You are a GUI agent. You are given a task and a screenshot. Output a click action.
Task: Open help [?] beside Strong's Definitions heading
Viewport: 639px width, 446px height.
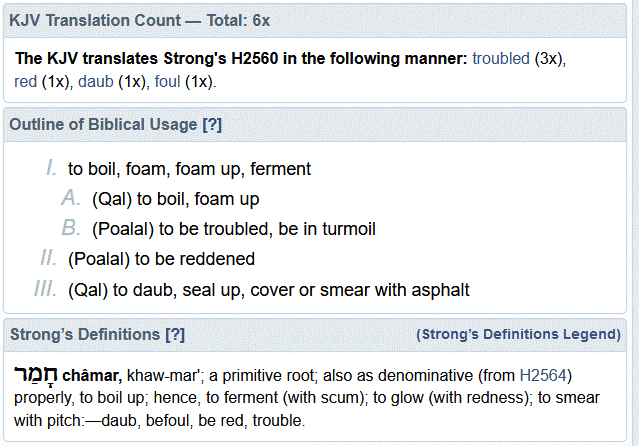175,334
